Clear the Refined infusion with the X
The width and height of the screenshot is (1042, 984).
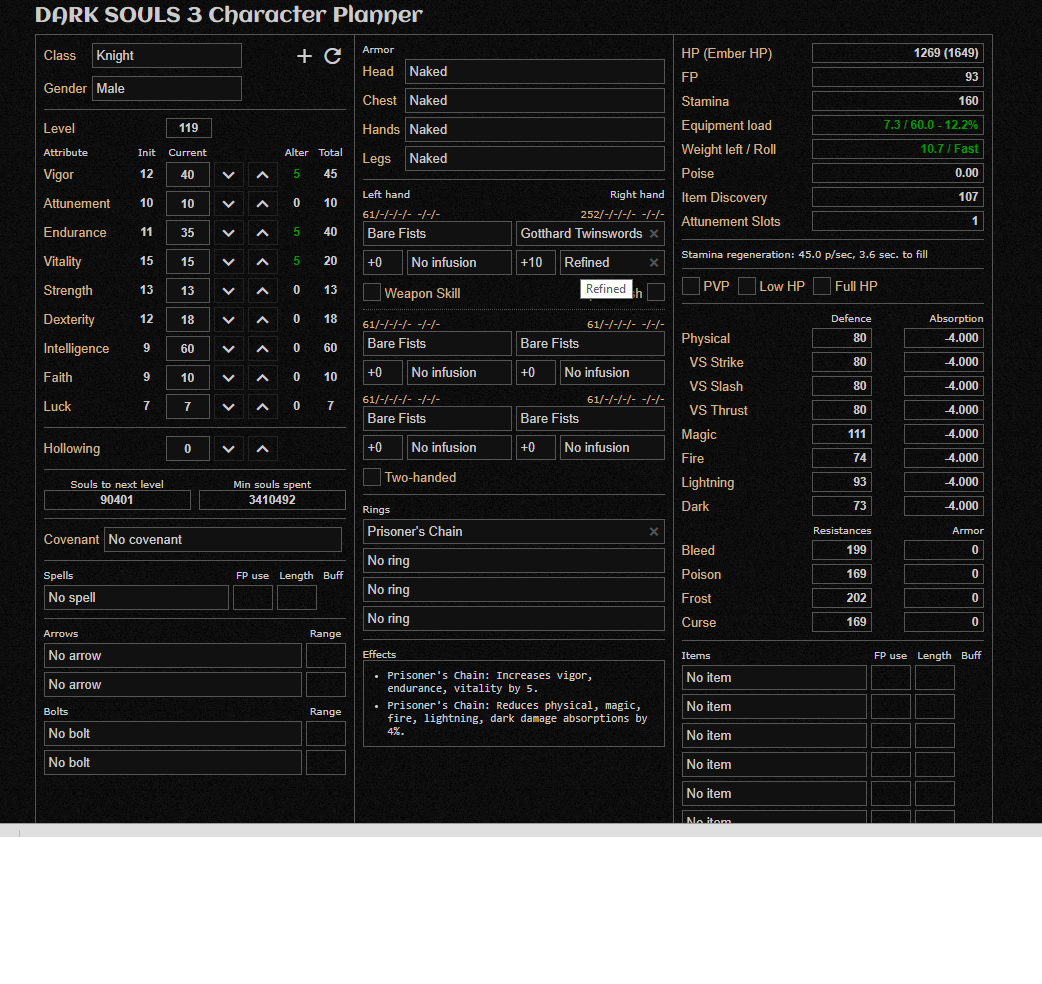(x=654, y=263)
